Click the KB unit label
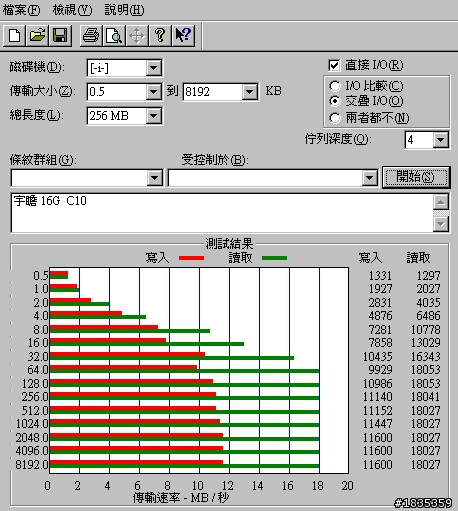 click(273, 91)
